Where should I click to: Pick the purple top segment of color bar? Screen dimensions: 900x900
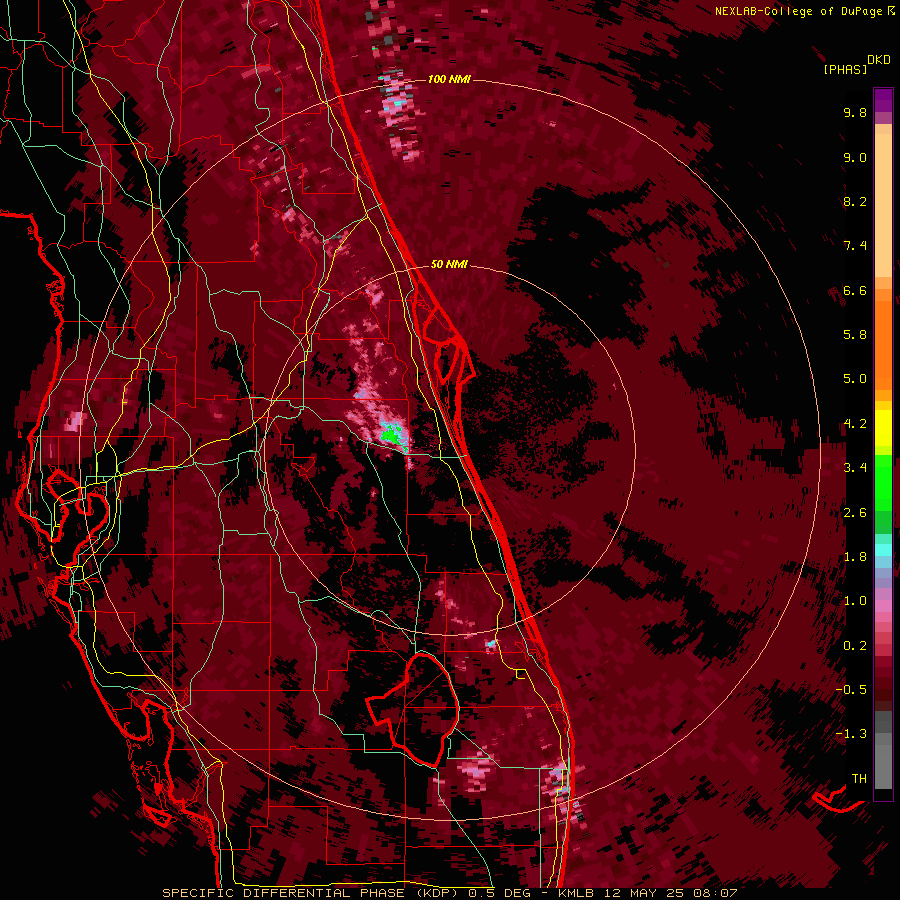pyautogui.click(x=883, y=100)
